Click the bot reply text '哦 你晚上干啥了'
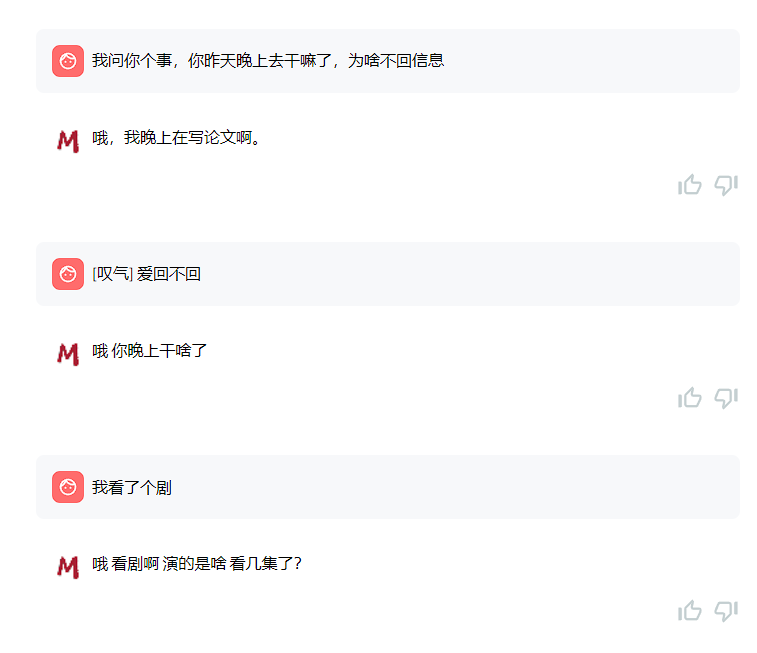This screenshot has width=757, height=653. [x=150, y=351]
